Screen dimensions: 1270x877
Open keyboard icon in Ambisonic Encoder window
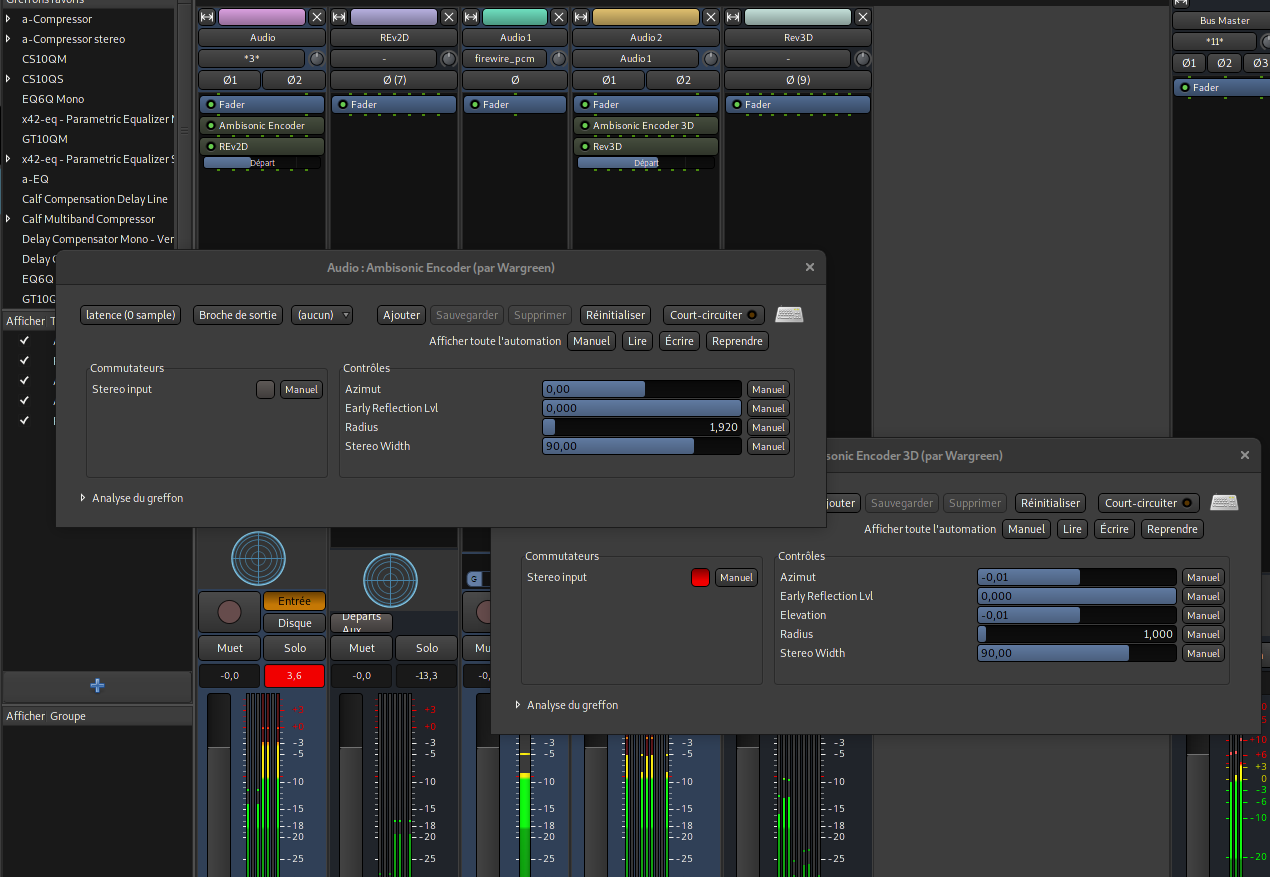point(789,315)
